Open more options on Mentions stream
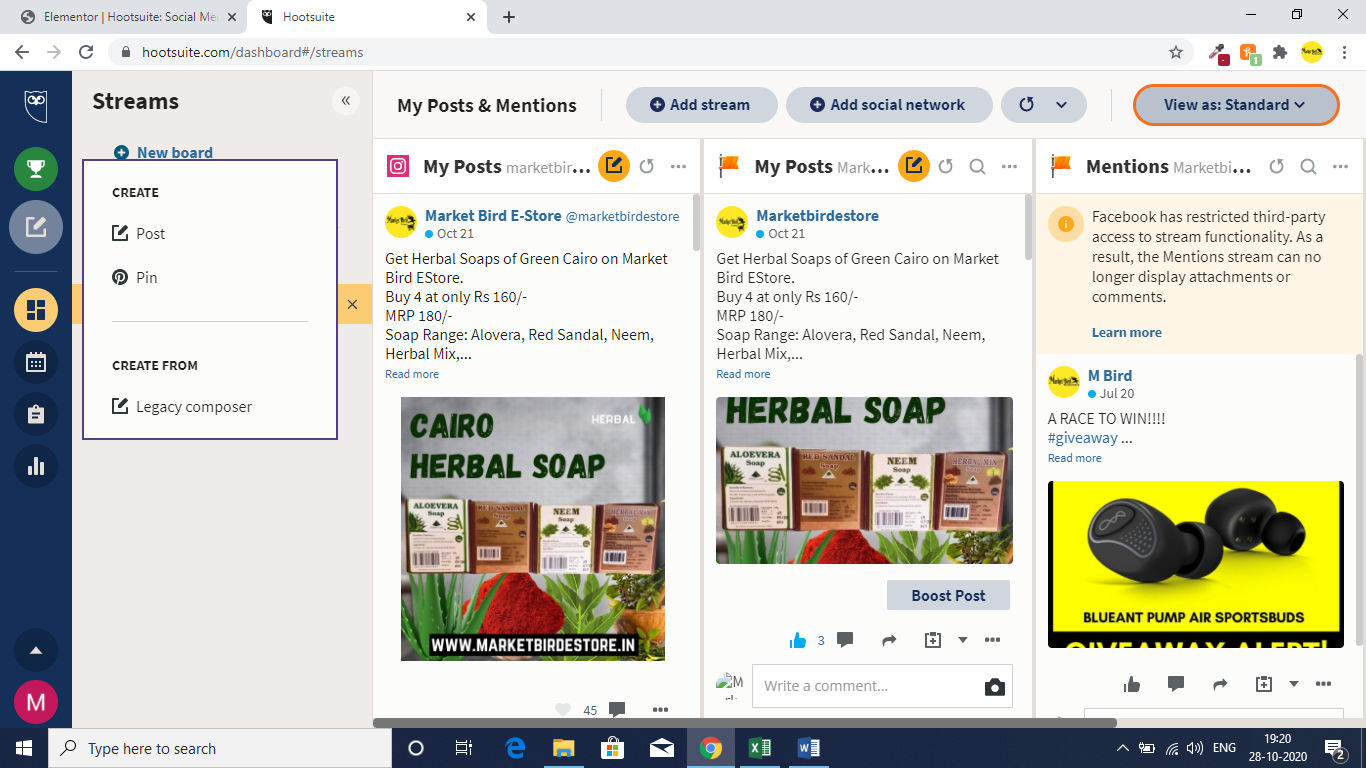 (x=1339, y=166)
